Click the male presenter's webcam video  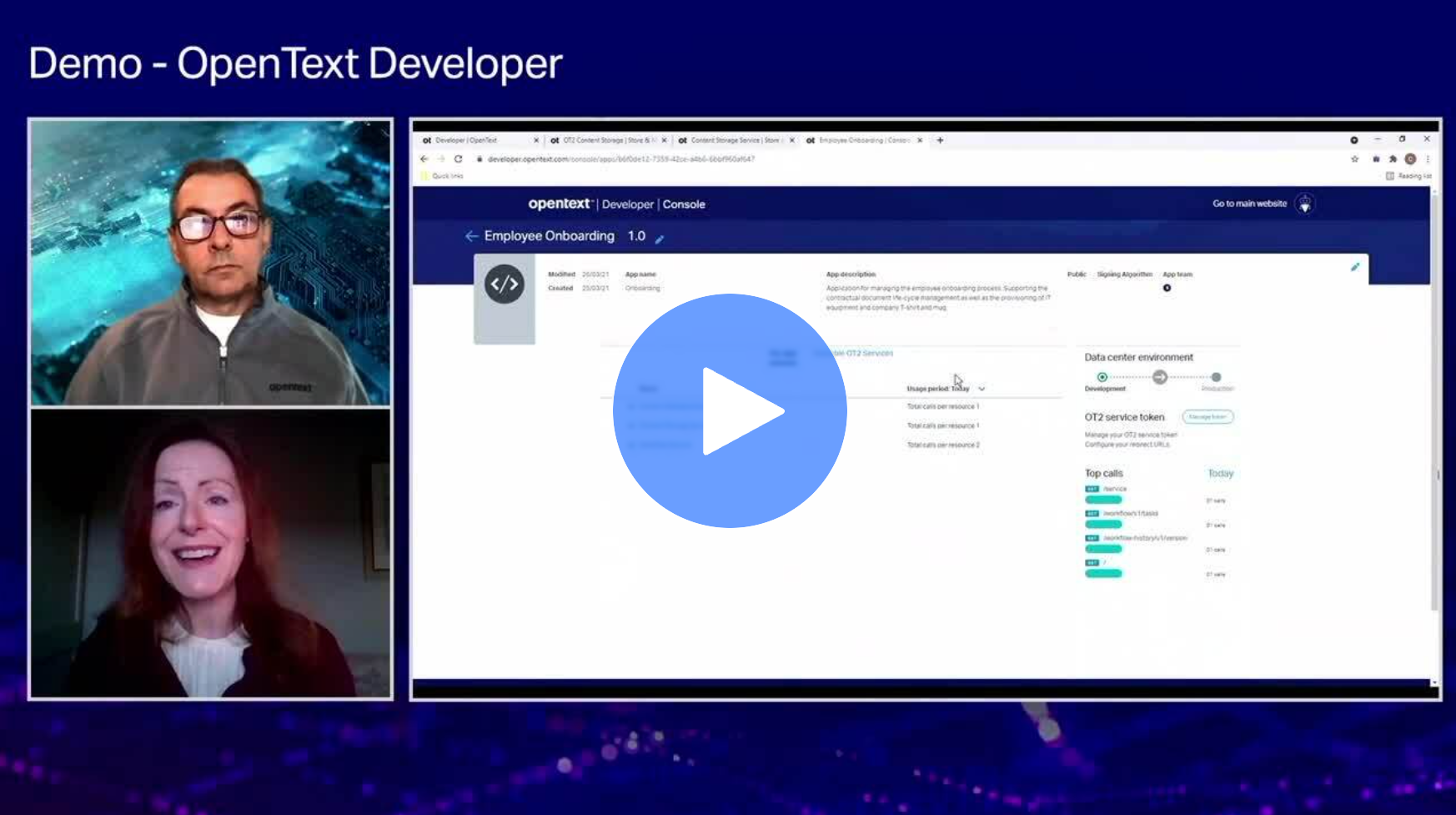210,262
